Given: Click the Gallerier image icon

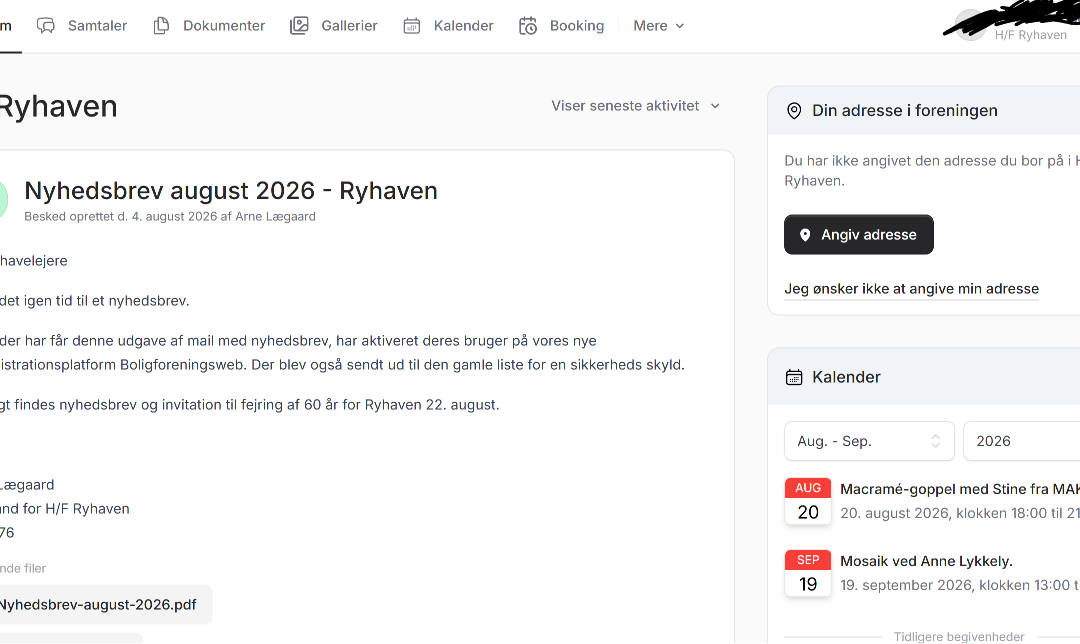Looking at the screenshot, I should tap(299, 26).
